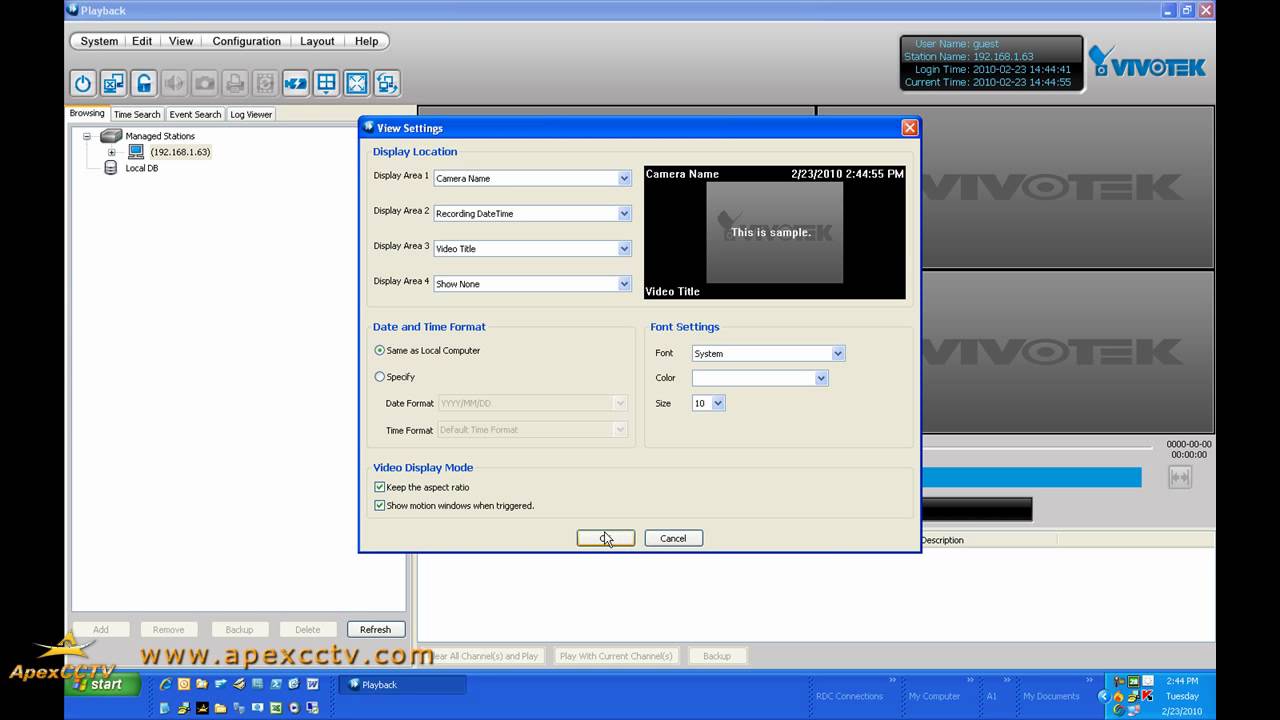This screenshot has width=1280, height=720.
Task: Click the black gold-star Quick Launch icon
Action: coord(203,708)
